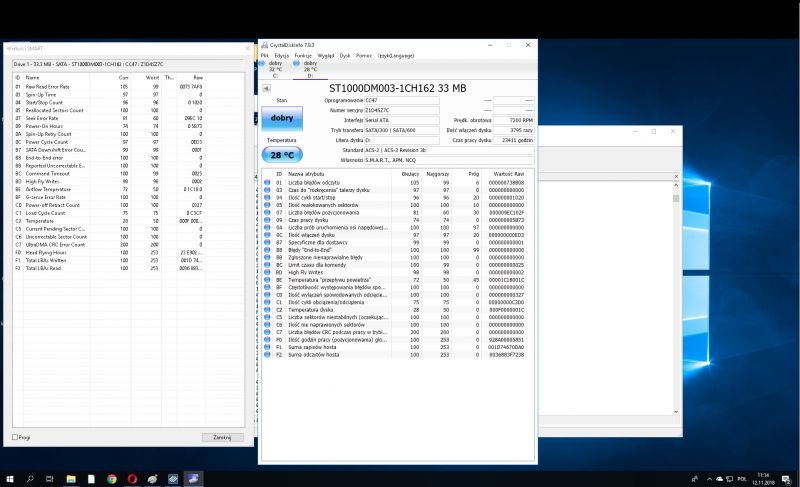
Task: Select Airflow Temperature row in SMART window
Action: pos(109,189)
